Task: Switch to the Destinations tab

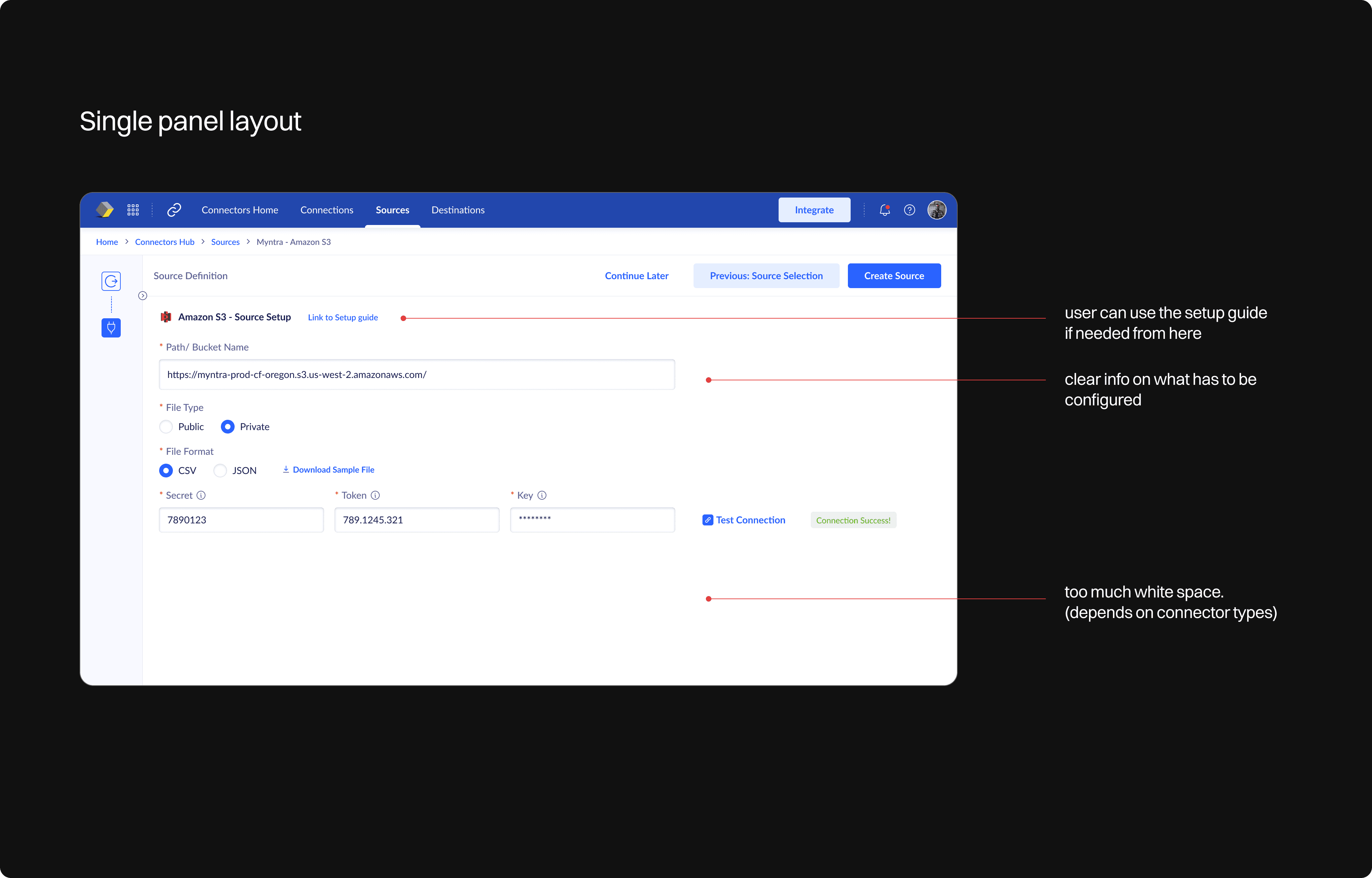Action: click(458, 210)
